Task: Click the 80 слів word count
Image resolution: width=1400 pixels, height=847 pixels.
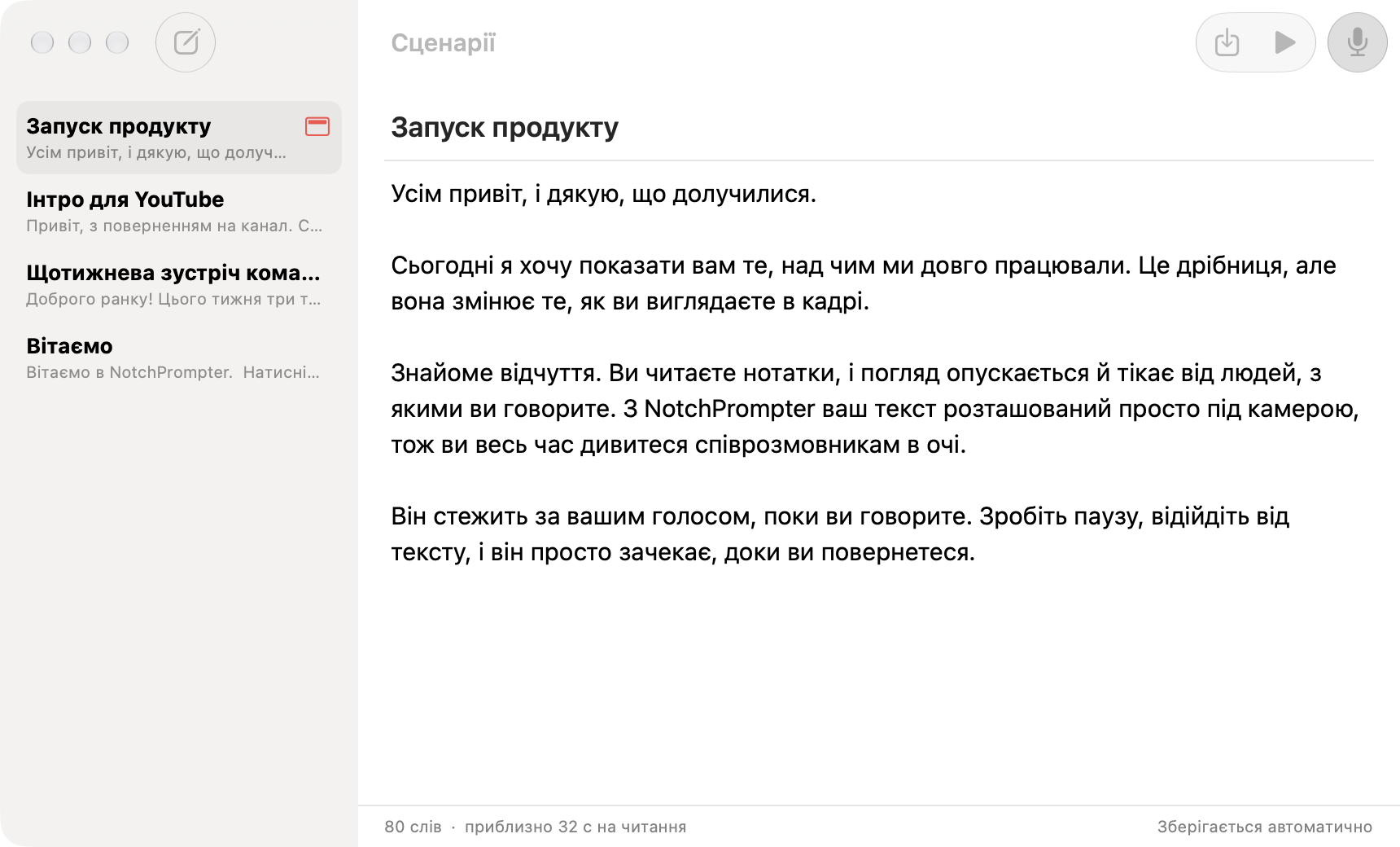Action: (x=413, y=827)
